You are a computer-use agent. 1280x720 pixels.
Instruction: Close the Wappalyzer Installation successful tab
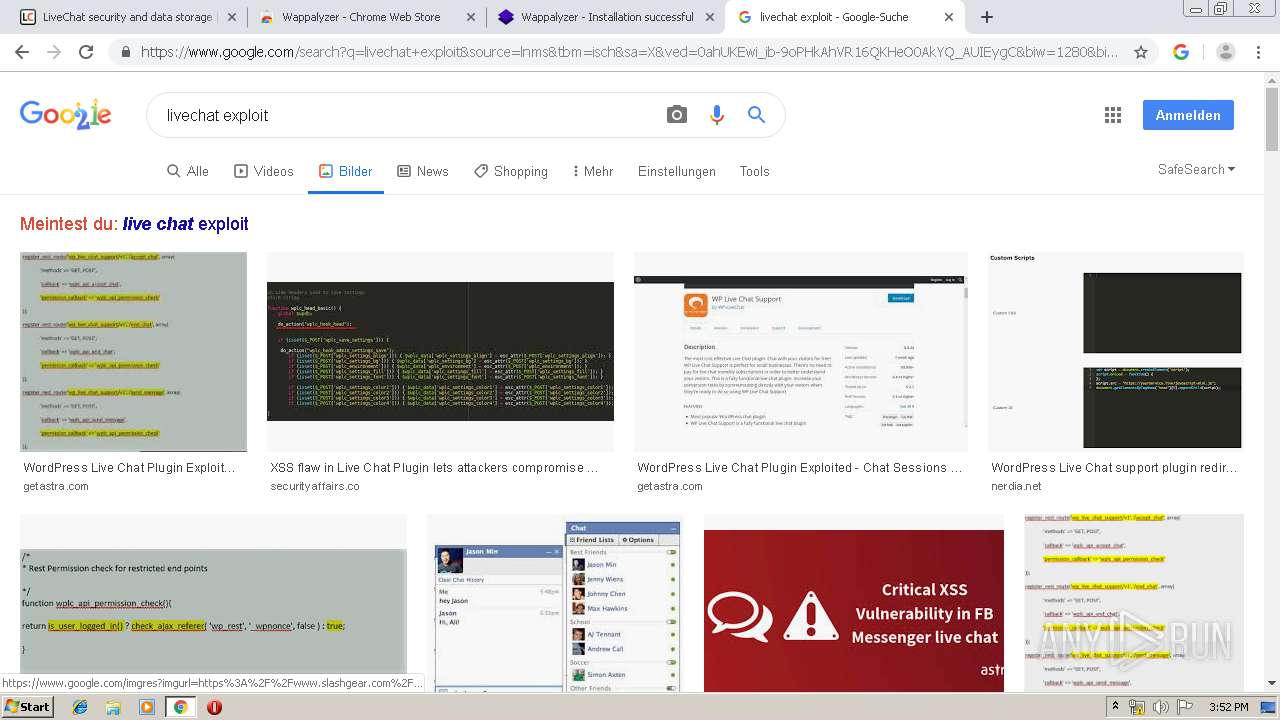(x=709, y=17)
